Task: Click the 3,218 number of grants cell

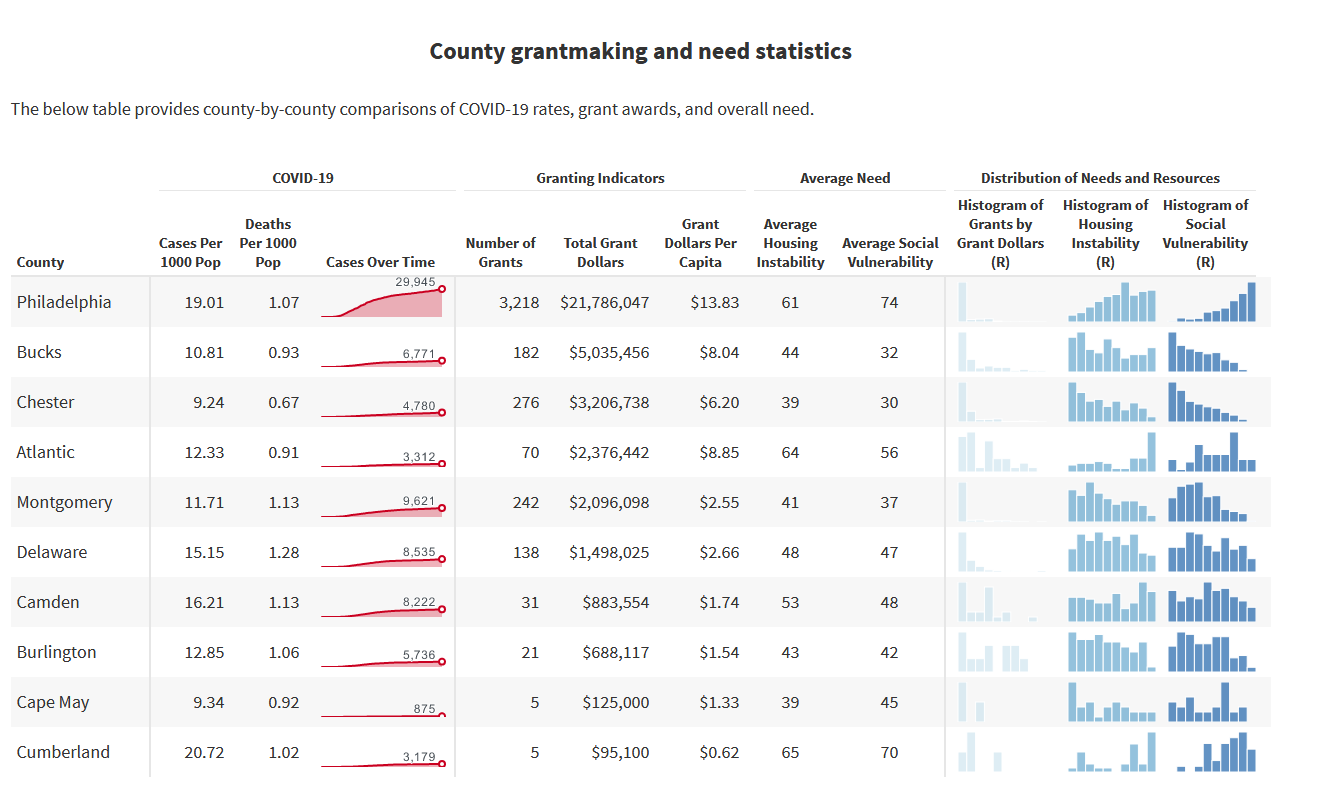Action: point(519,302)
